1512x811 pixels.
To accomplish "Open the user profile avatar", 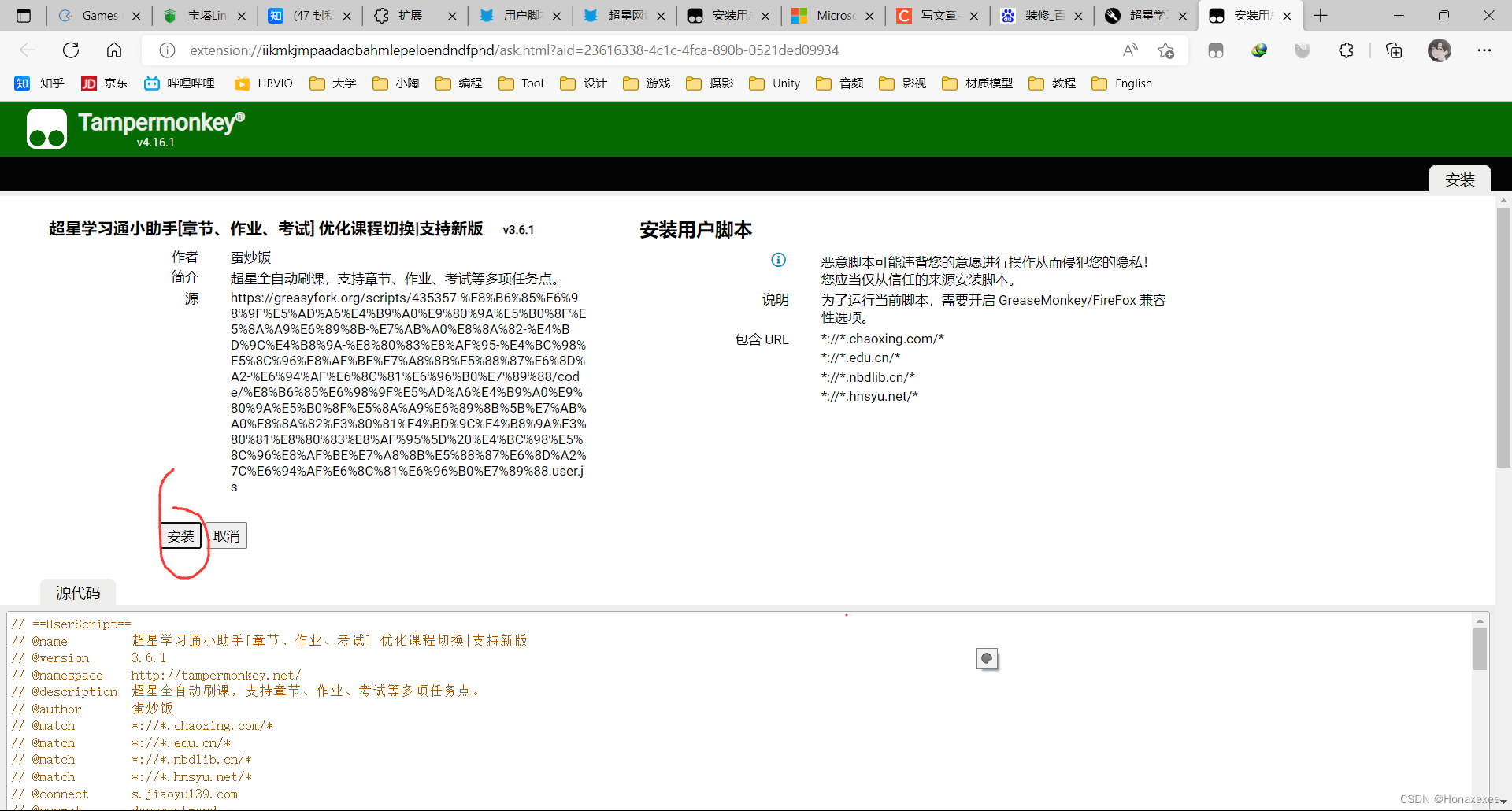I will click(1440, 50).
